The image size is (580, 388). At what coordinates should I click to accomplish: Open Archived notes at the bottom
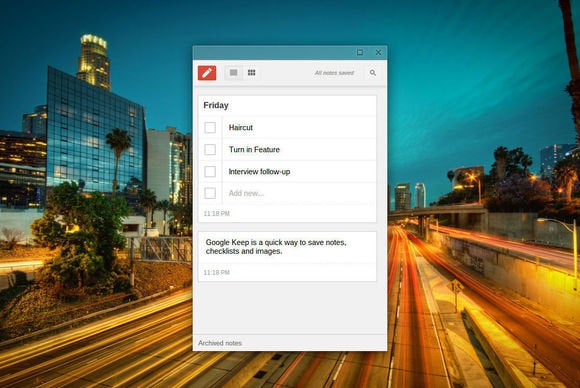tap(220, 343)
